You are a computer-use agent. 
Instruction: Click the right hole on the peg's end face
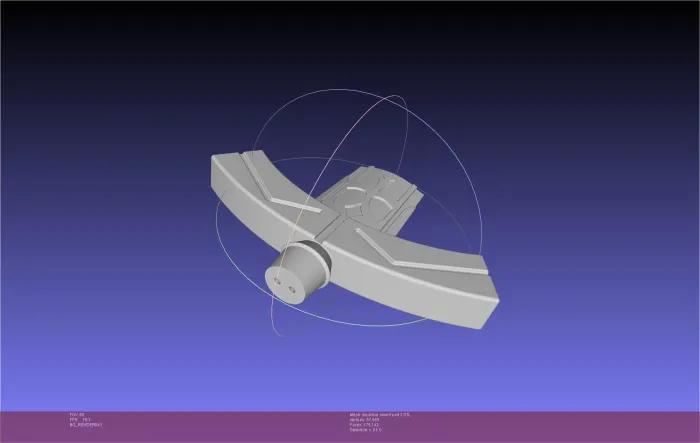coord(292,290)
